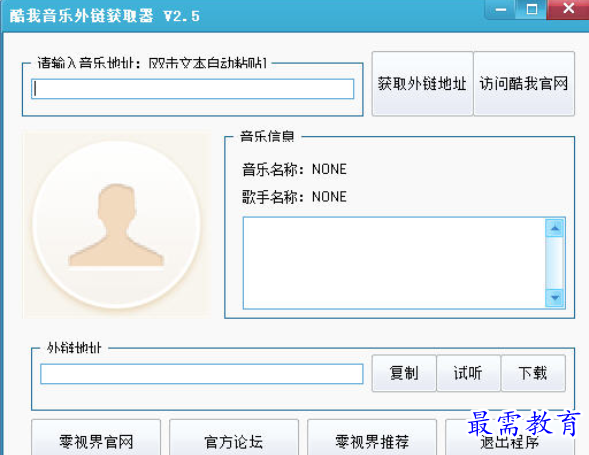The height and width of the screenshot is (455, 589).
Task: Click inside the music info text area
Action: 394,263
